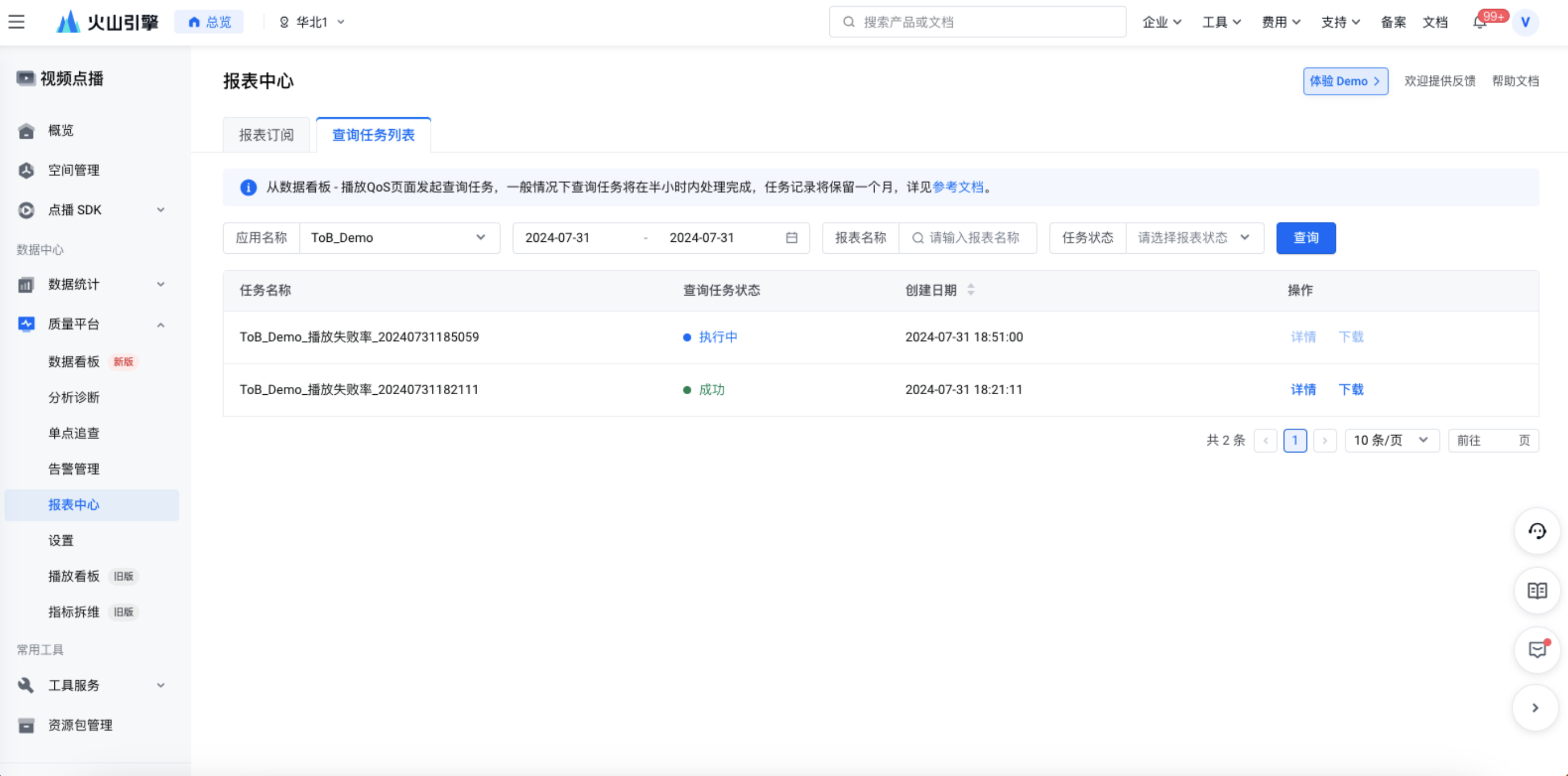Screen dimensions: 1568x776
Task: Select page number 1 in pagination
Action: click(1295, 440)
